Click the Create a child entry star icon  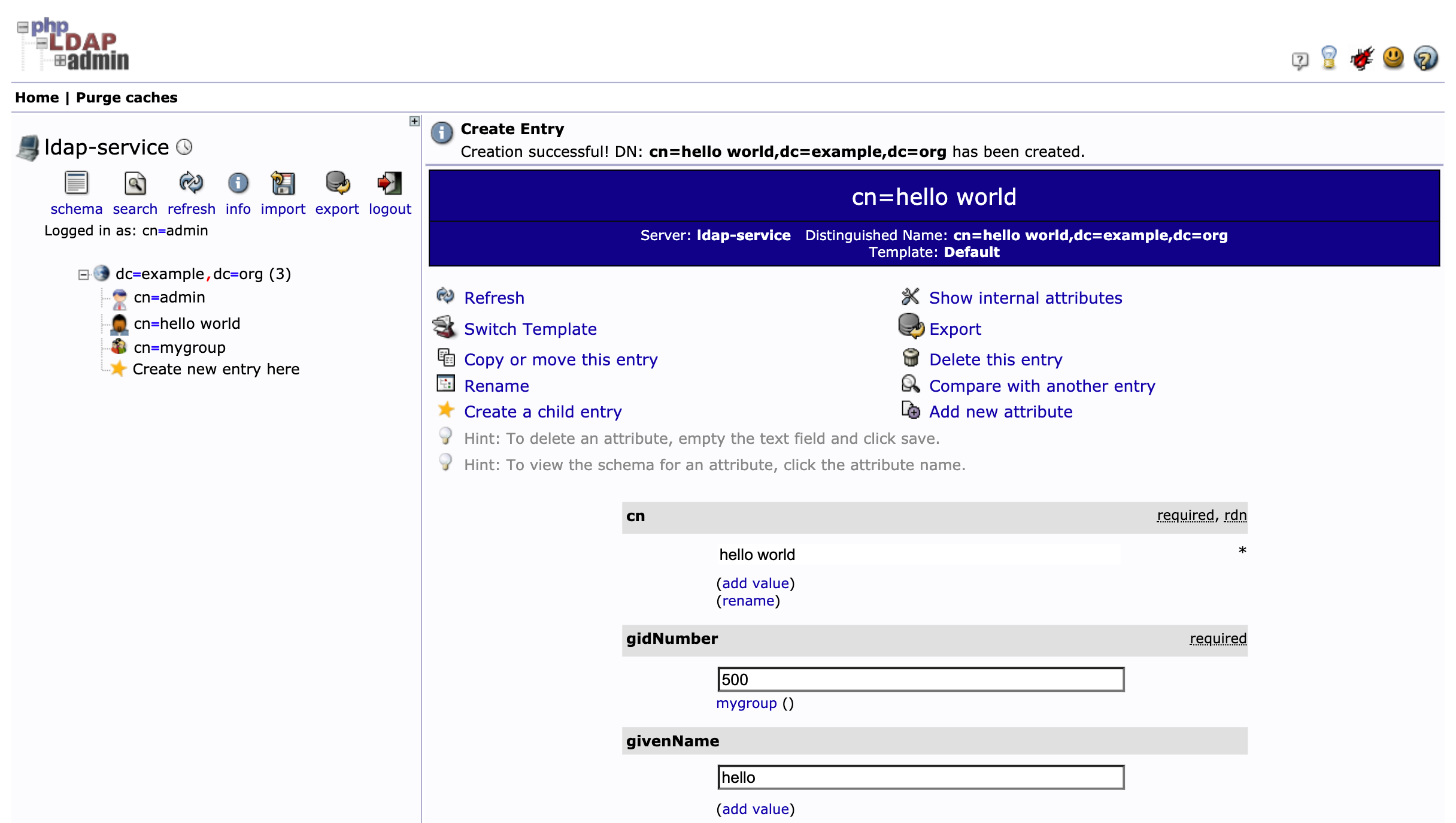446,410
